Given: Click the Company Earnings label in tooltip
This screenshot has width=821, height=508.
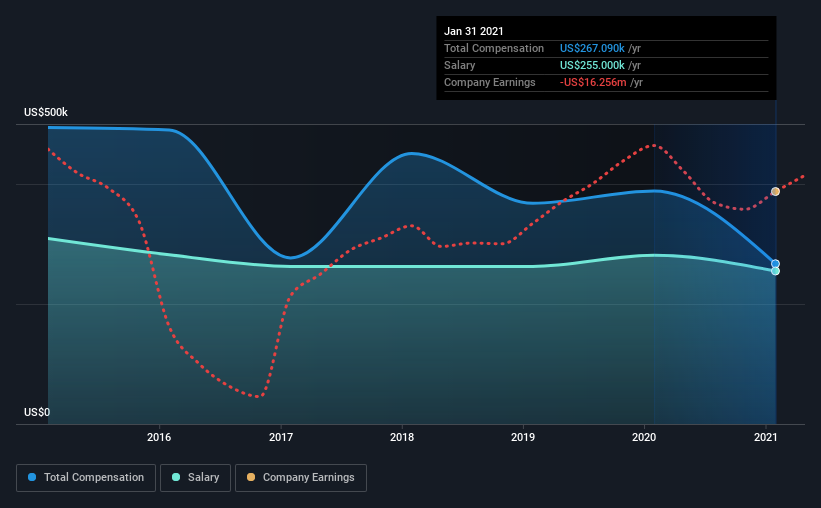Looking at the screenshot, I should 490,82.
